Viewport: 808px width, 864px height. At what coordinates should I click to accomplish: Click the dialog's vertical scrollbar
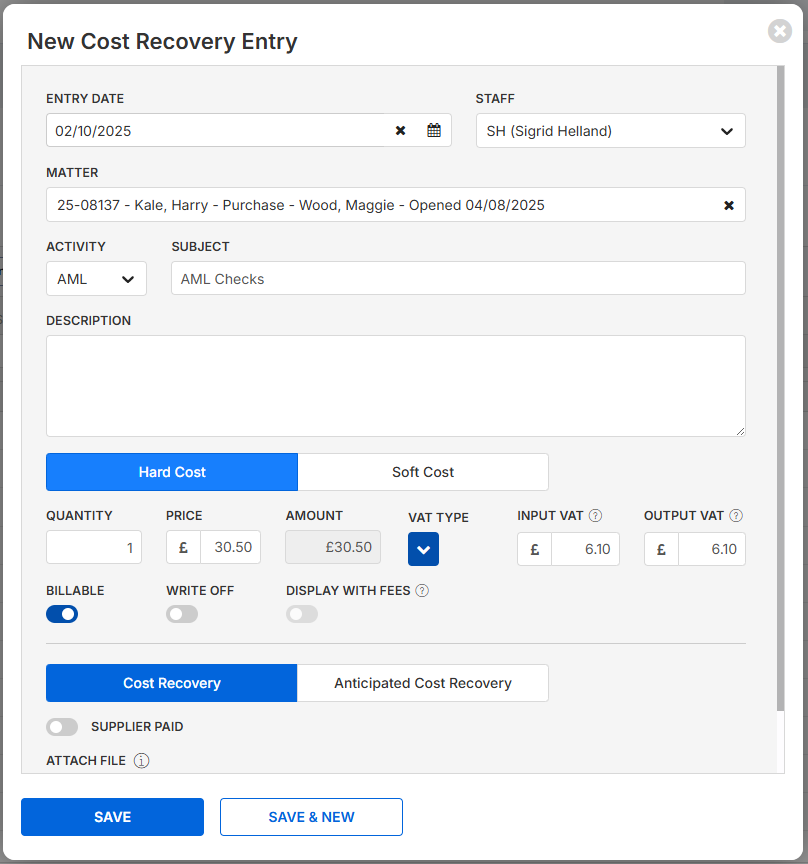pos(779,390)
